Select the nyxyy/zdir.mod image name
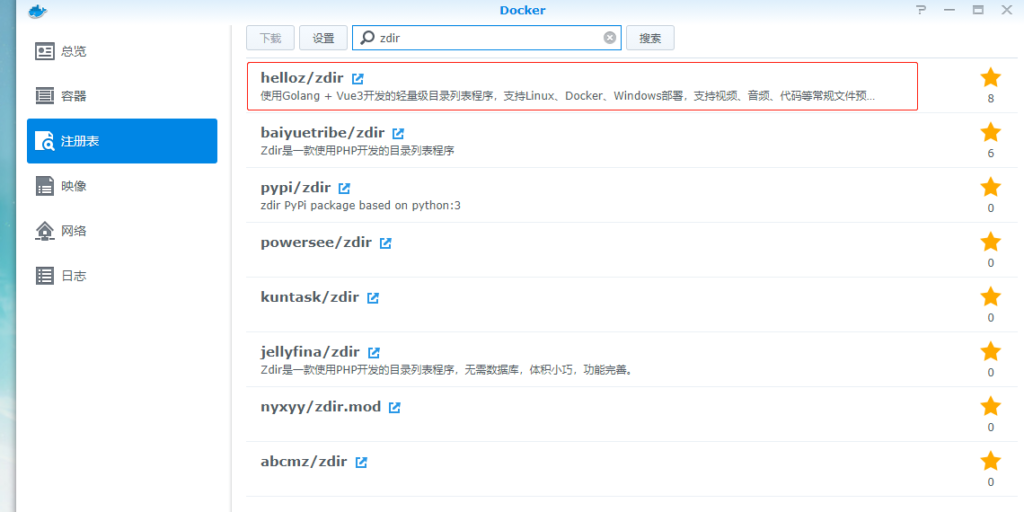This screenshot has width=1024, height=512. (x=321, y=407)
